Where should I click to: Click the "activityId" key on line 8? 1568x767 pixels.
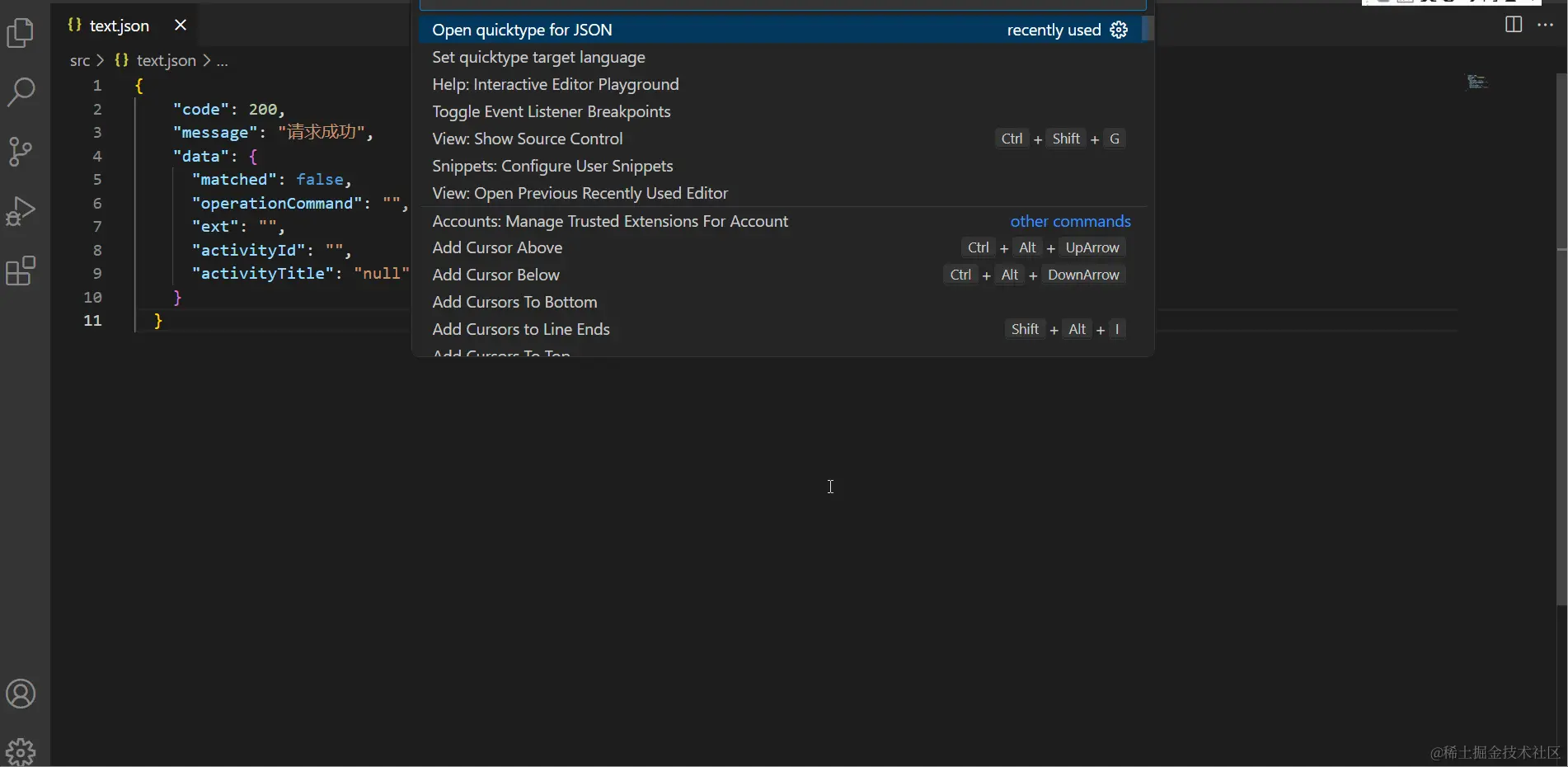(249, 250)
